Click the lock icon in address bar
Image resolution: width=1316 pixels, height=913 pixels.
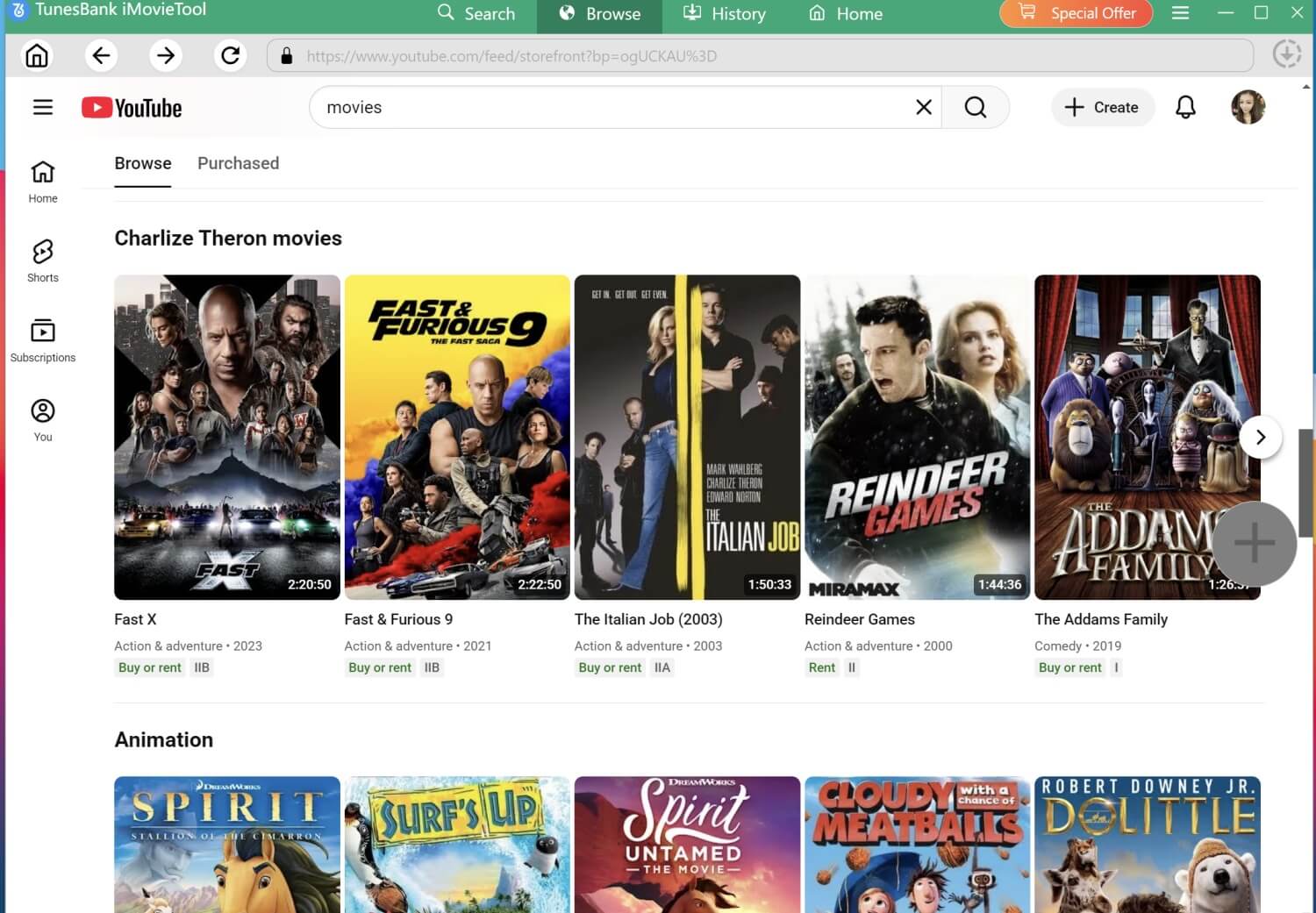[286, 56]
